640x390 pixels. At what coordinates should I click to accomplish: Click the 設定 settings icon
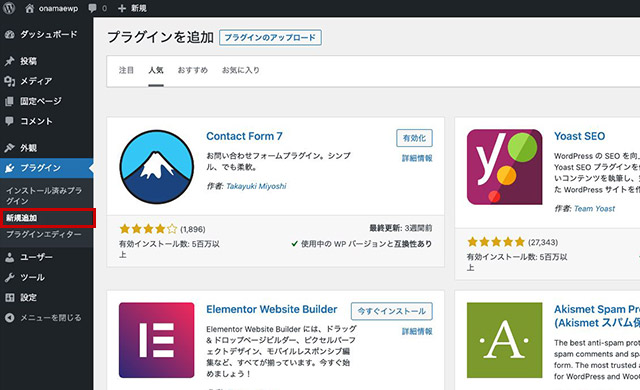9,297
